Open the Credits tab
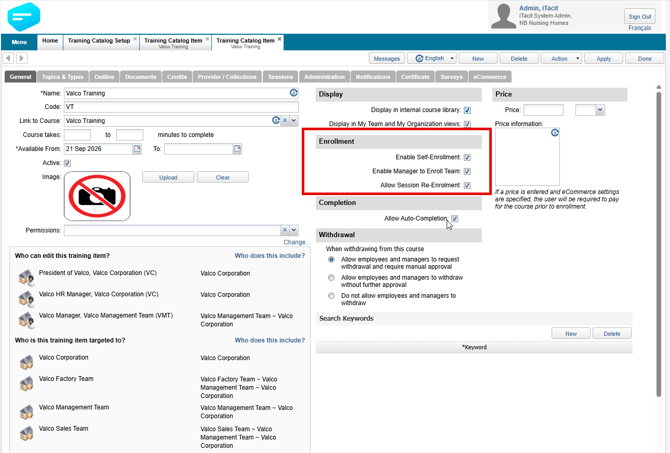 (x=177, y=77)
